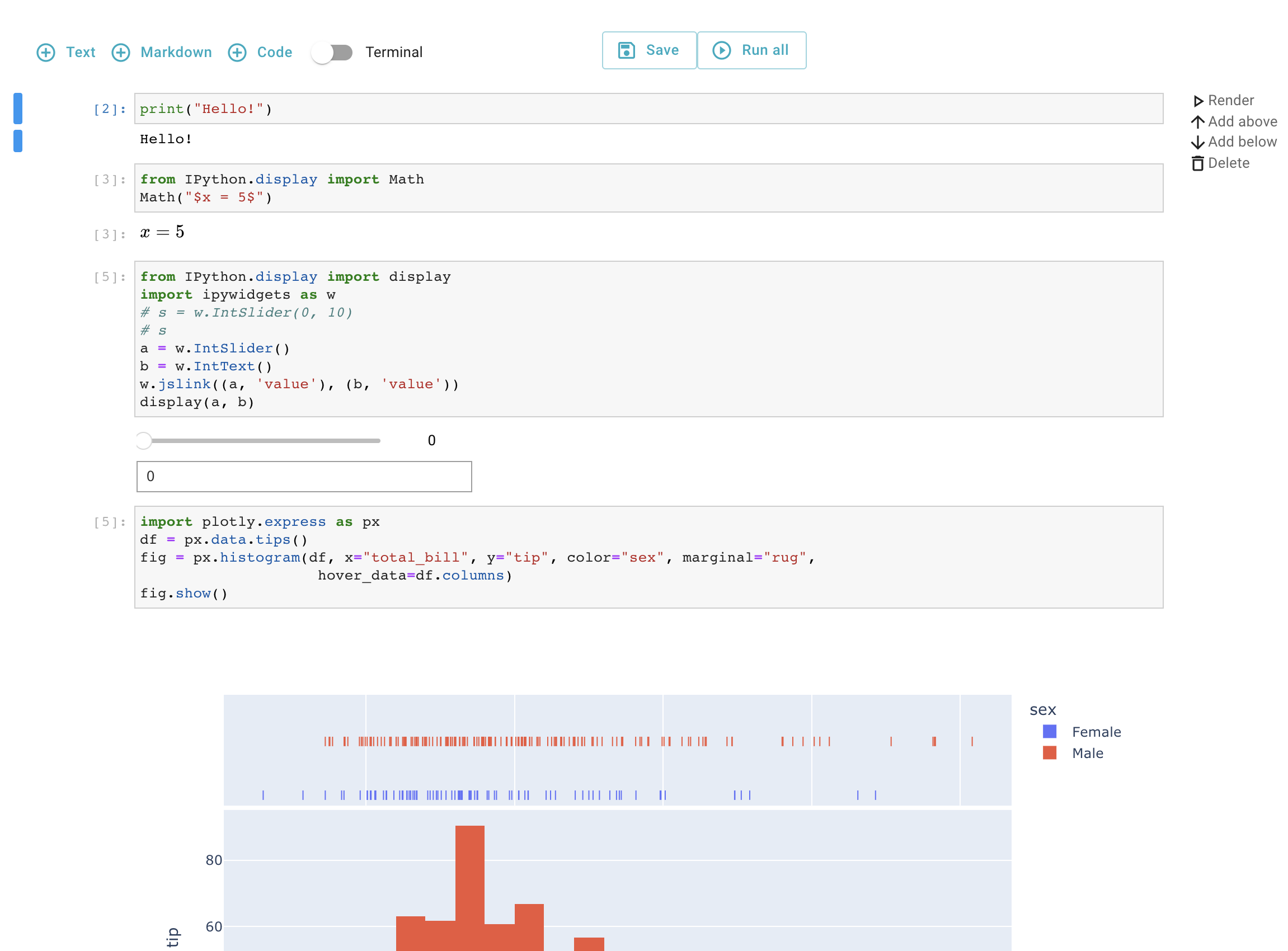The height and width of the screenshot is (951, 1288).
Task: Click the Run all button
Action: click(752, 49)
